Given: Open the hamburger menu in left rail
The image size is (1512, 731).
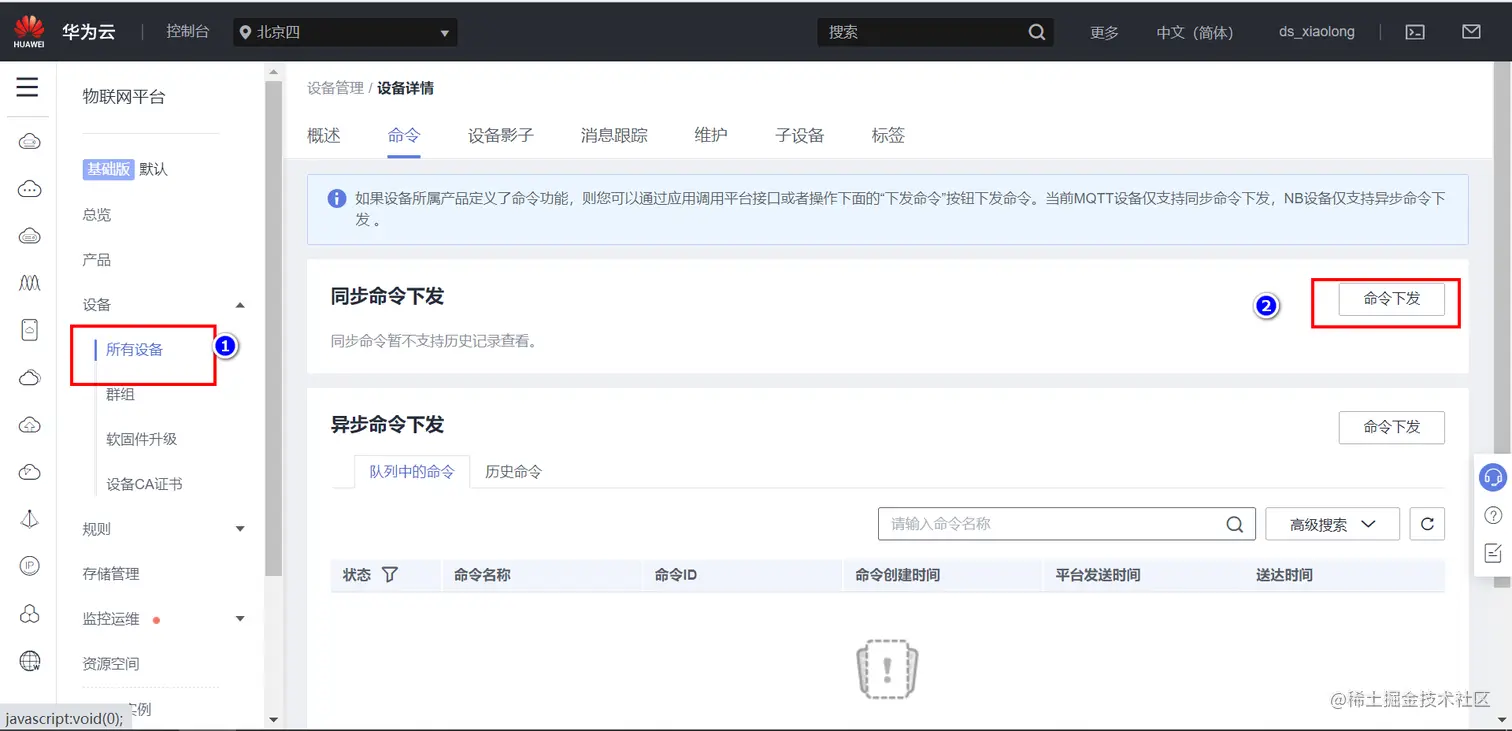Looking at the screenshot, I should (x=28, y=87).
